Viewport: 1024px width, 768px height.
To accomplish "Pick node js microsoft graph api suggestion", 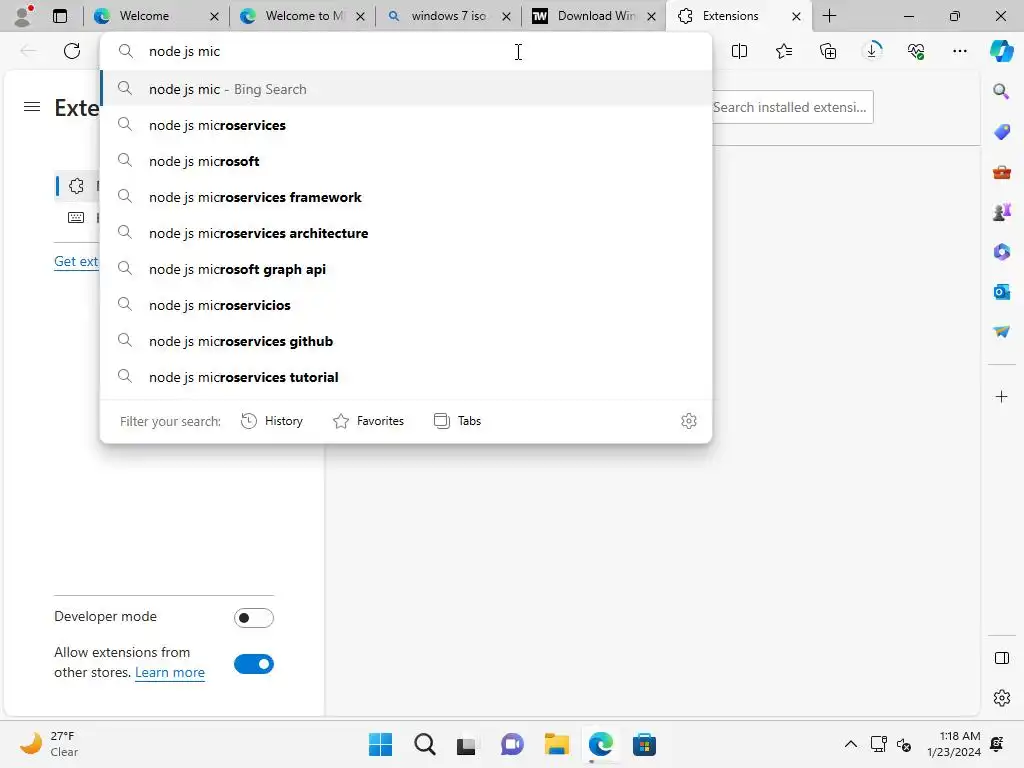I will point(406,268).
